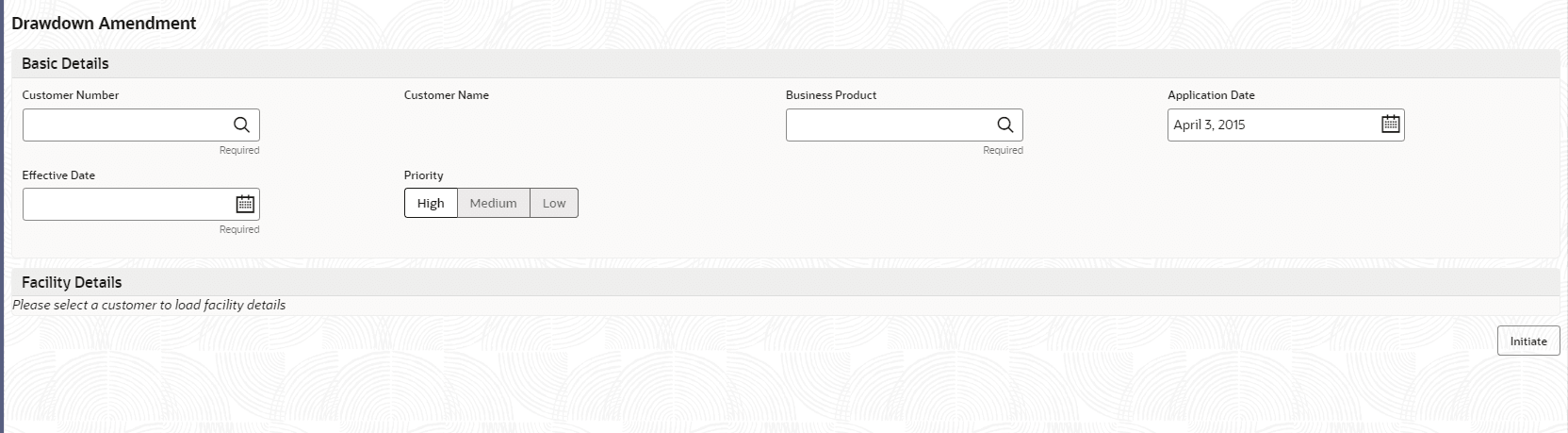Click the Priority field label
The height and width of the screenshot is (433, 1568).
point(424,175)
